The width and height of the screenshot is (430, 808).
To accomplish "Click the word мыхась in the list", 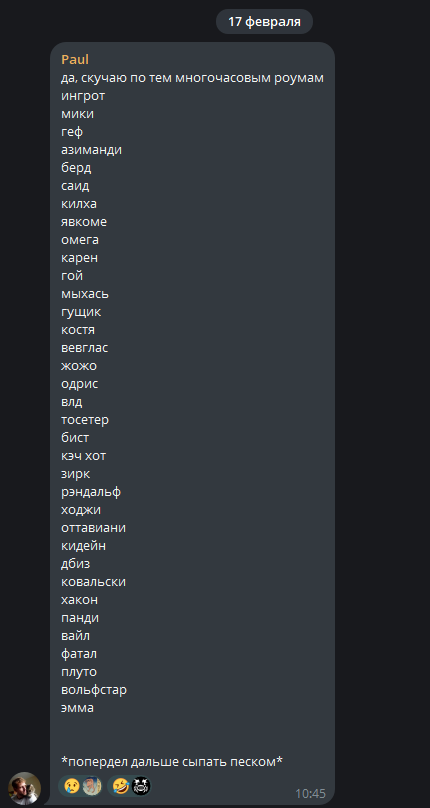I will pyautogui.click(x=85, y=294).
